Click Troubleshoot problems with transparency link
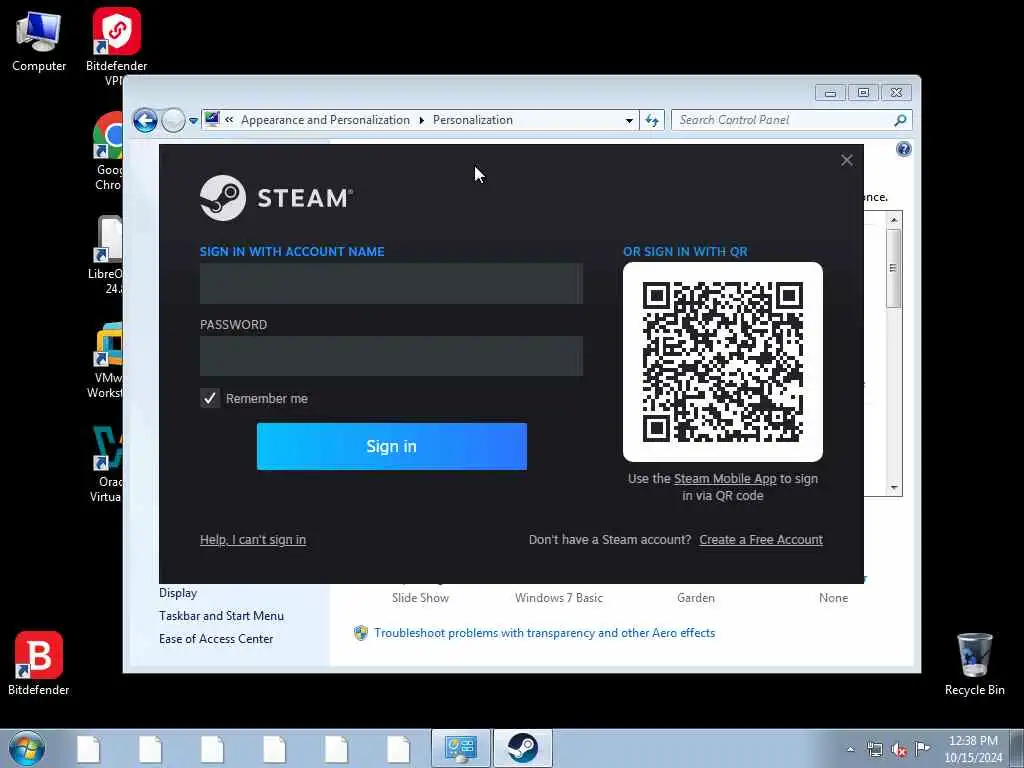1024x768 pixels. 545,633
